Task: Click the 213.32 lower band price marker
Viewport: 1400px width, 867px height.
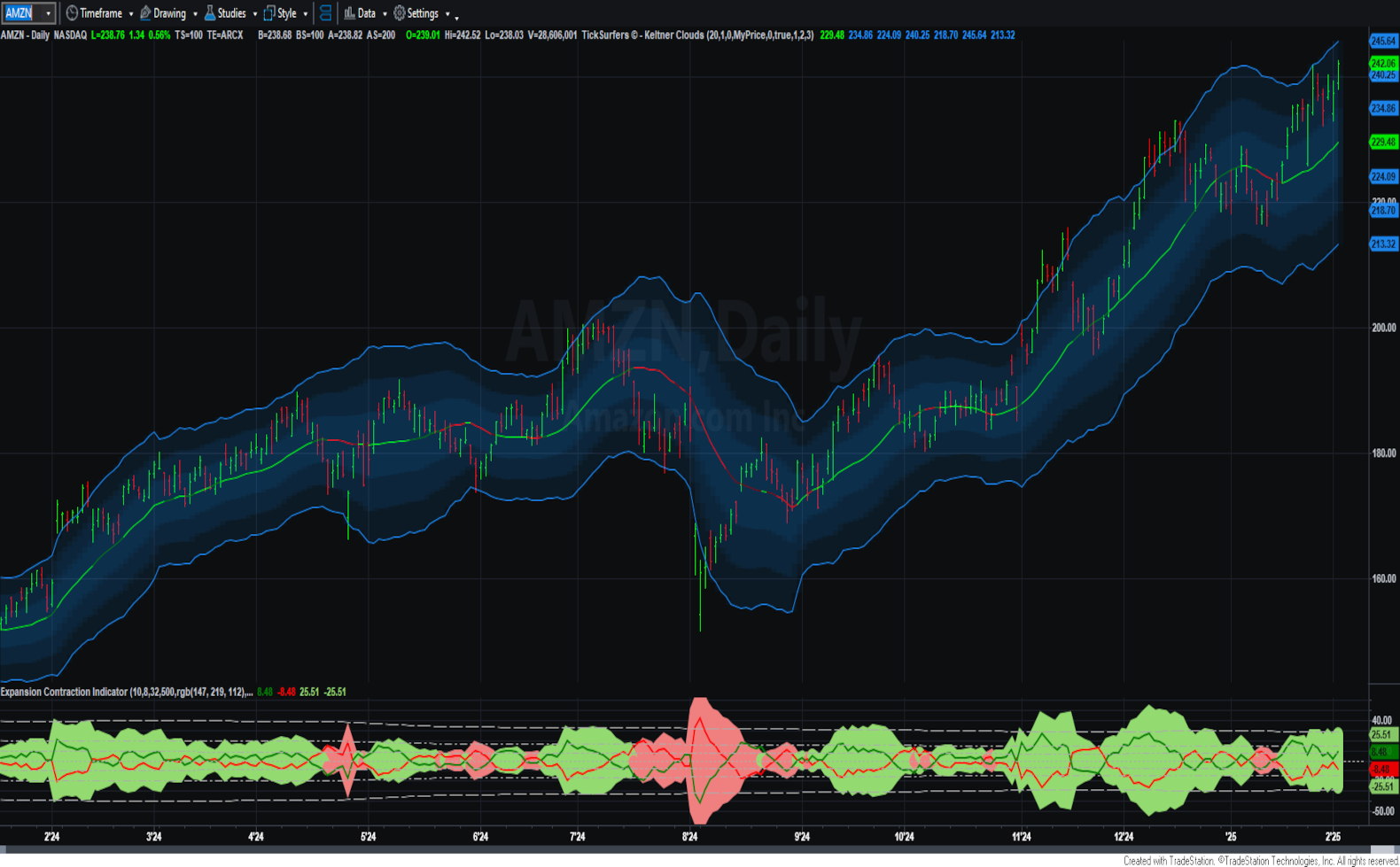Action: coord(1383,244)
